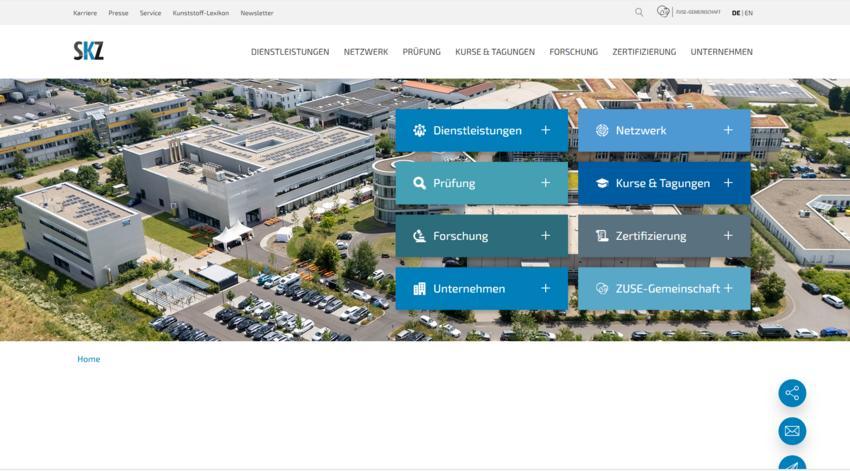Viewport: 850px width, 471px height.
Task: Click the Dienstleistungen tile label
Action: click(477, 131)
